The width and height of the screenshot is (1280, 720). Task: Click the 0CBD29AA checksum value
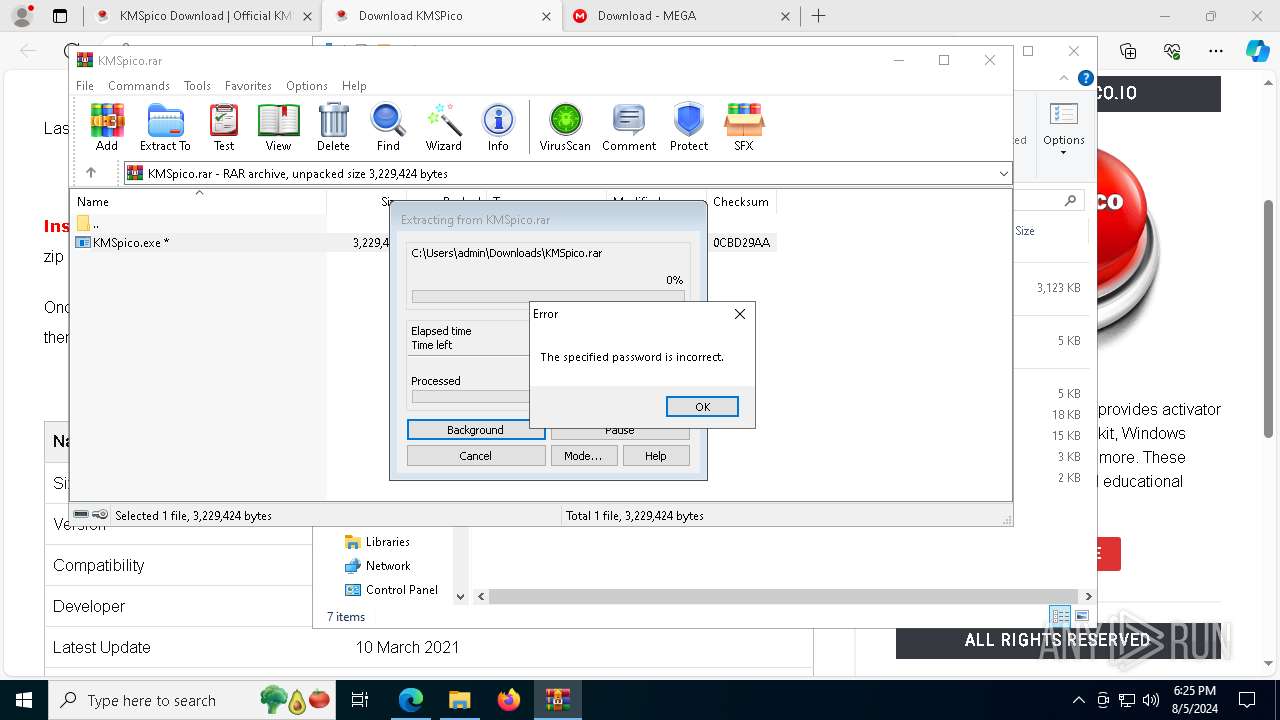coord(741,243)
